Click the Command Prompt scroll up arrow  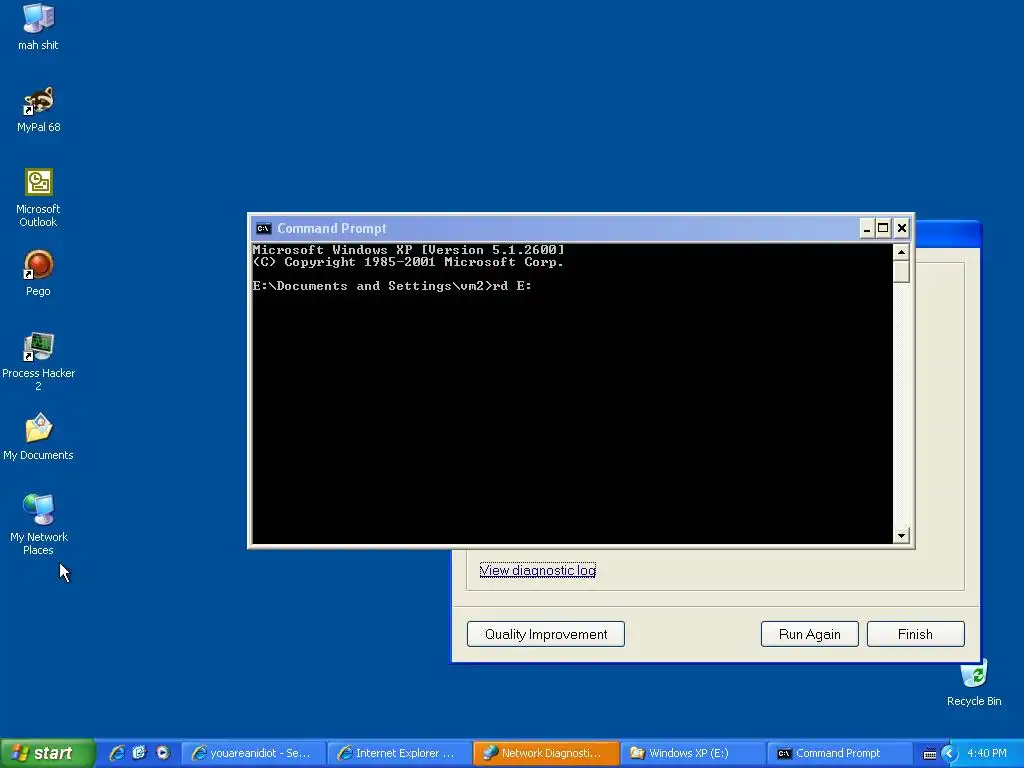(x=901, y=252)
